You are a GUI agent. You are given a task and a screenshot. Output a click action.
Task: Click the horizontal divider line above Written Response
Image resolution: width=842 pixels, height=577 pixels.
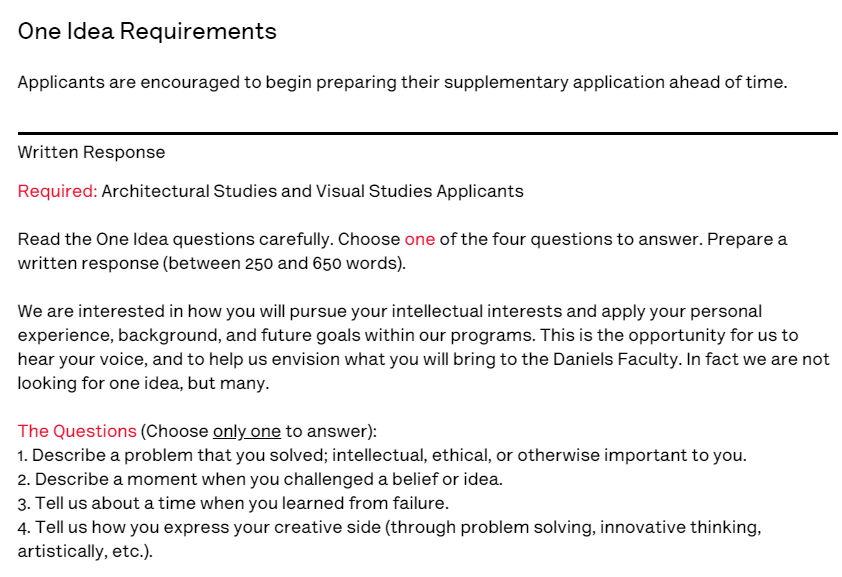coord(427,133)
